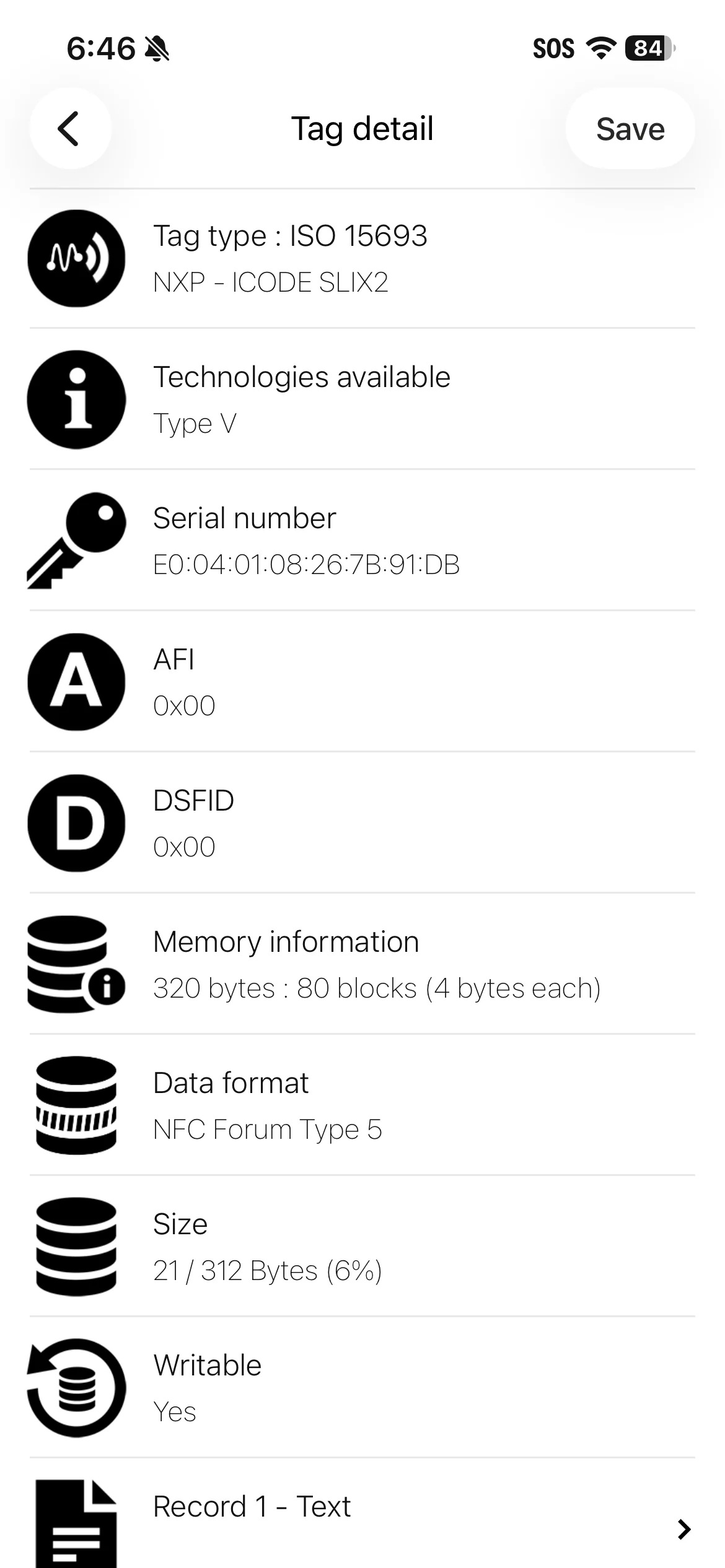This screenshot has height=1568, width=725.
Task: Tap the Memory information database icon
Action: pos(76,964)
